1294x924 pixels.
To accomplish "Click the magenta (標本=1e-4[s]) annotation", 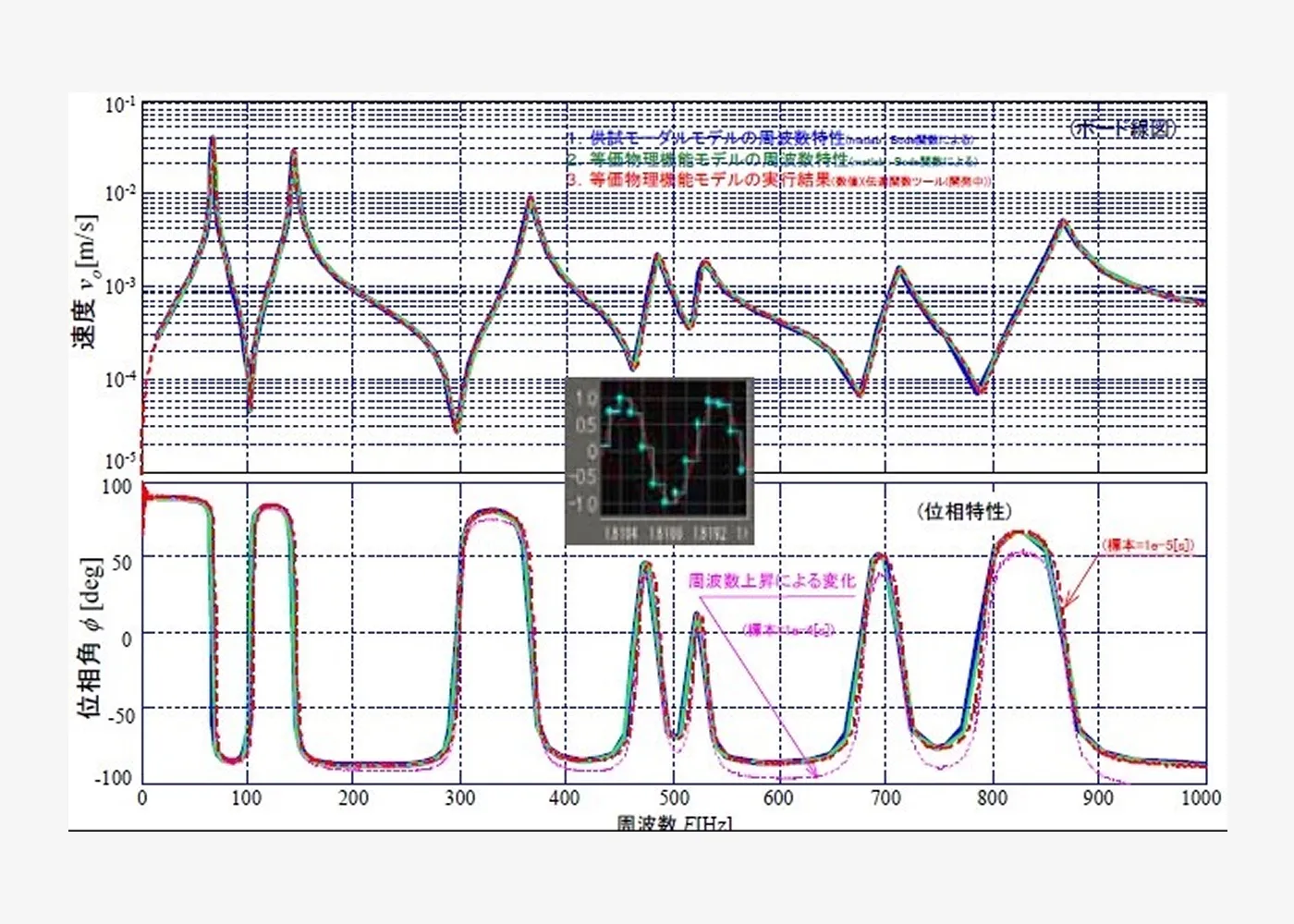I will coord(788,630).
